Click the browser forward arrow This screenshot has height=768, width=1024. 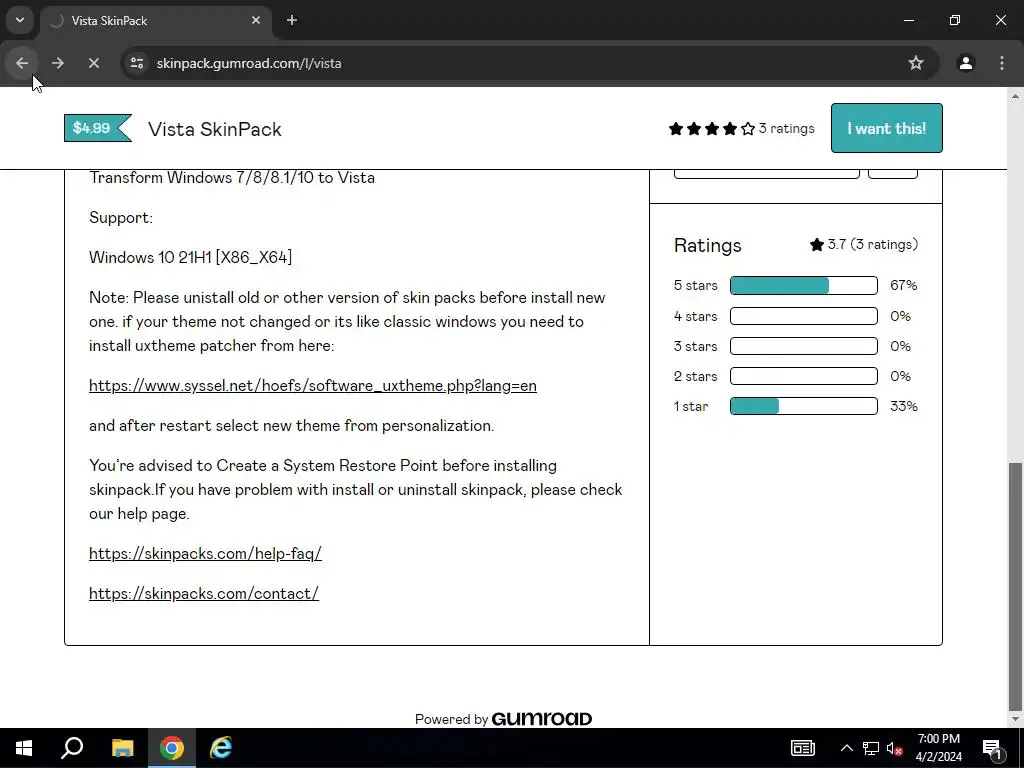(x=57, y=63)
